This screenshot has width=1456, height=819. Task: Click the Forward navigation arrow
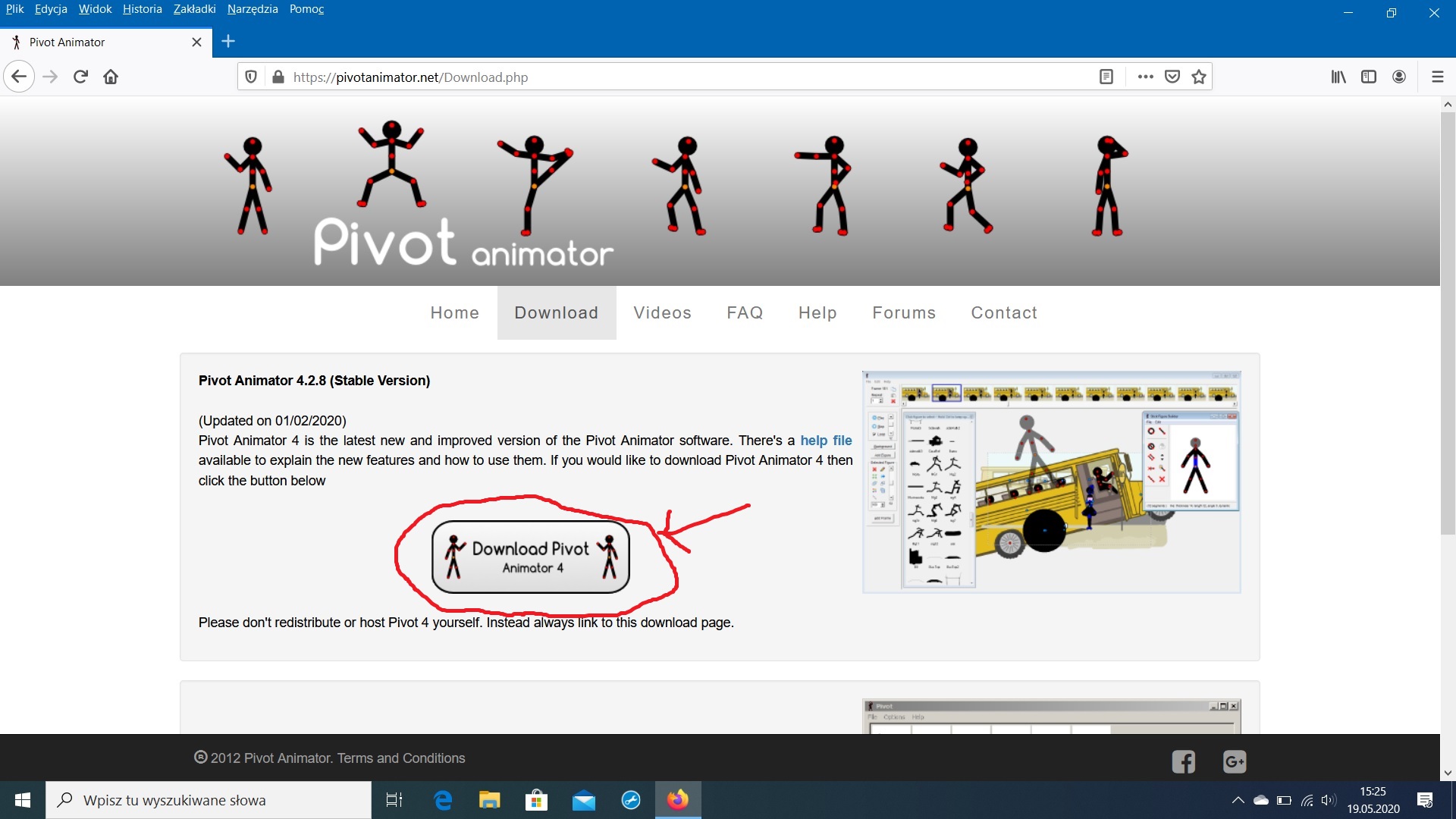(x=50, y=77)
